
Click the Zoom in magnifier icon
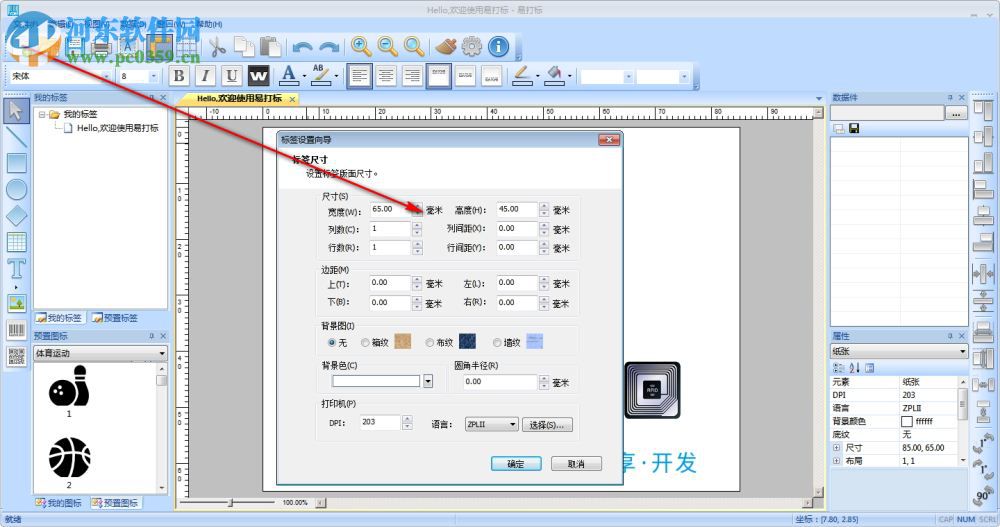pos(361,46)
